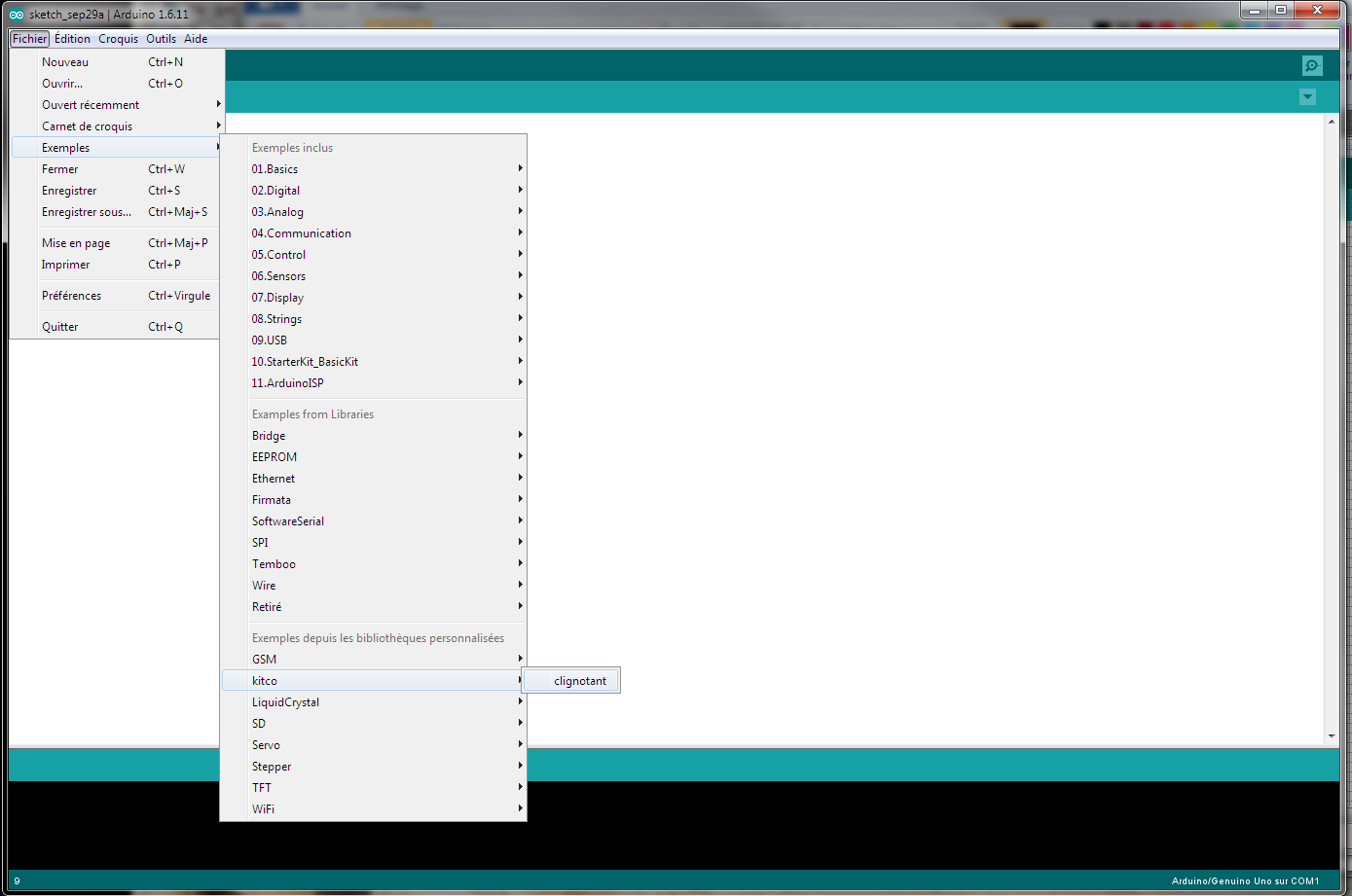This screenshot has width=1352, height=896.
Task: Select Nouveau from the Fichier menu
Action: [x=65, y=62]
